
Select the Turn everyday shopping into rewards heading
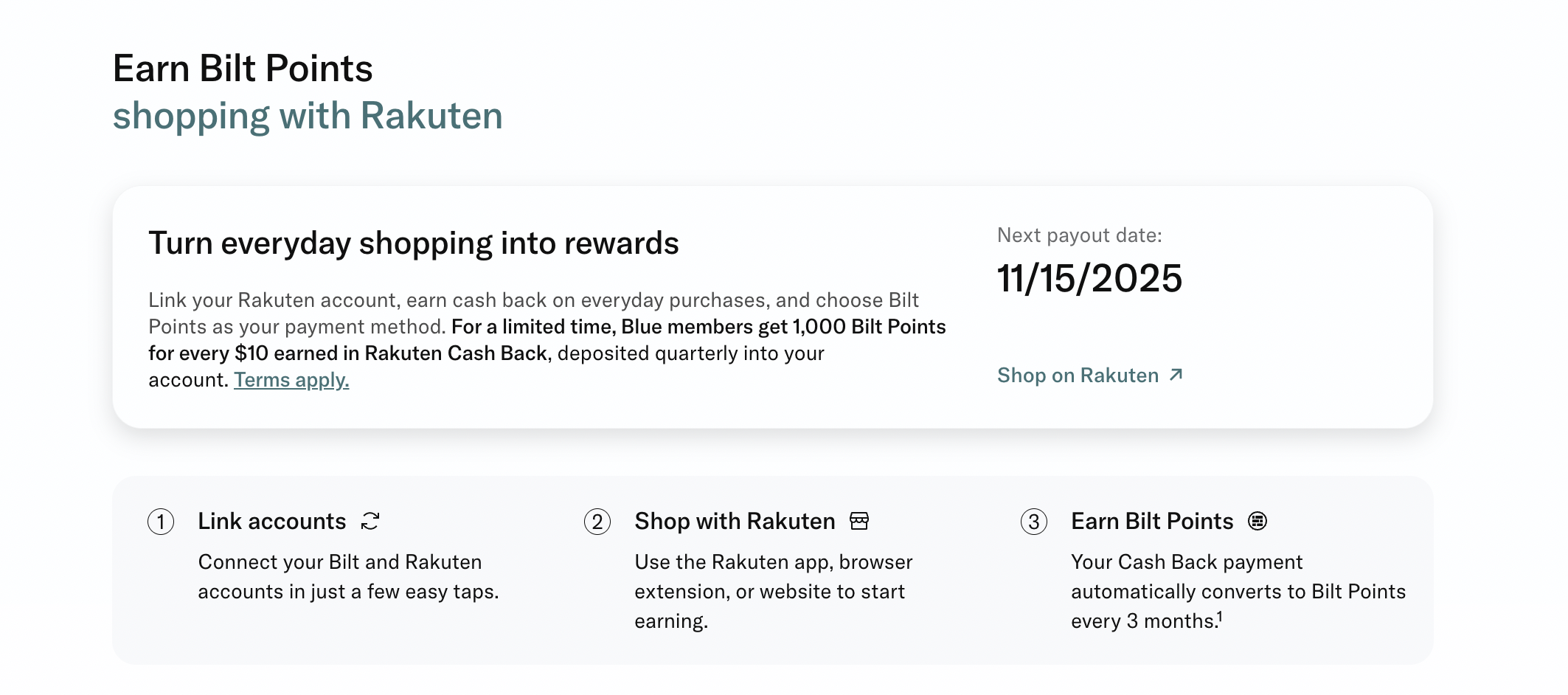pos(416,243)
